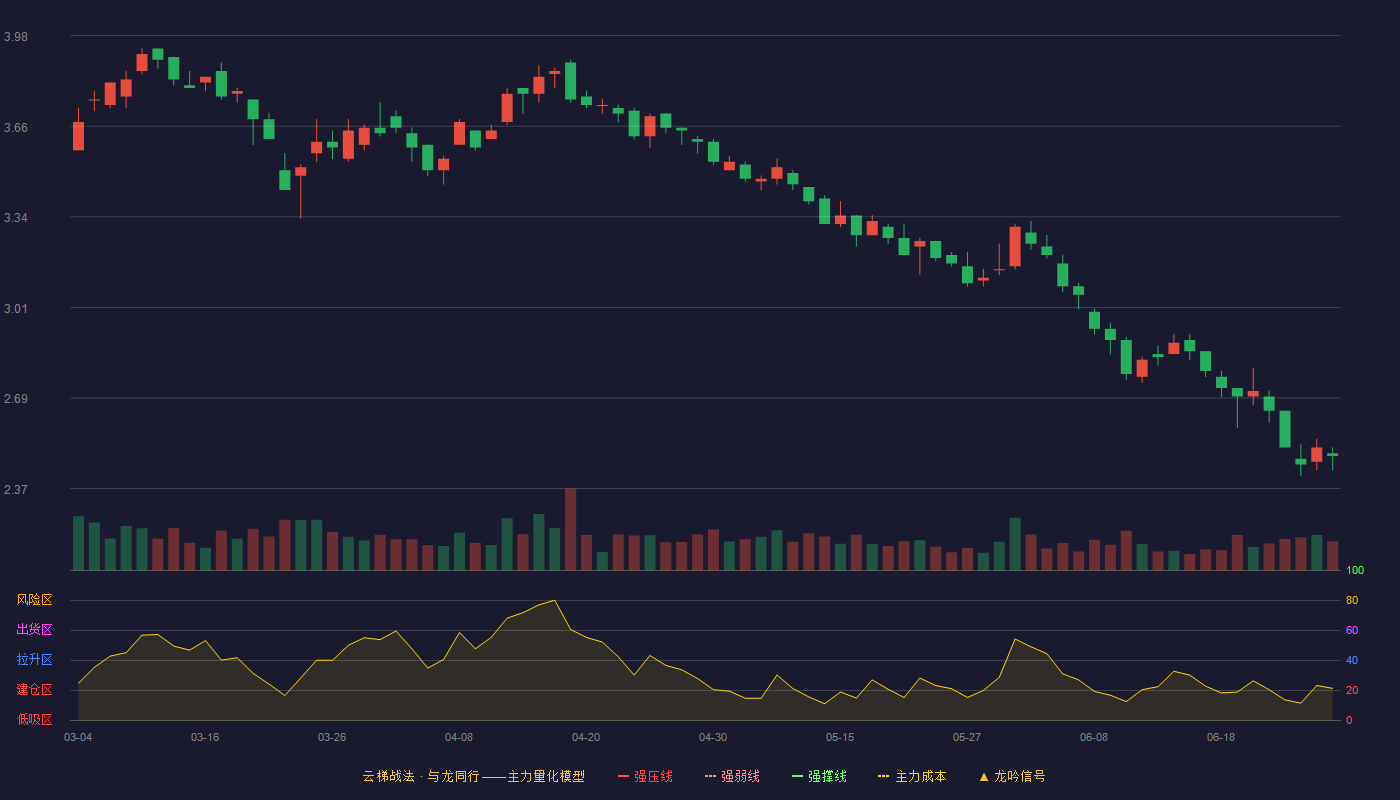Image resolution: width=1400 pixels, height=800 pixels.
Task: Click the 03-26 date label
Action: coord(332,737)
